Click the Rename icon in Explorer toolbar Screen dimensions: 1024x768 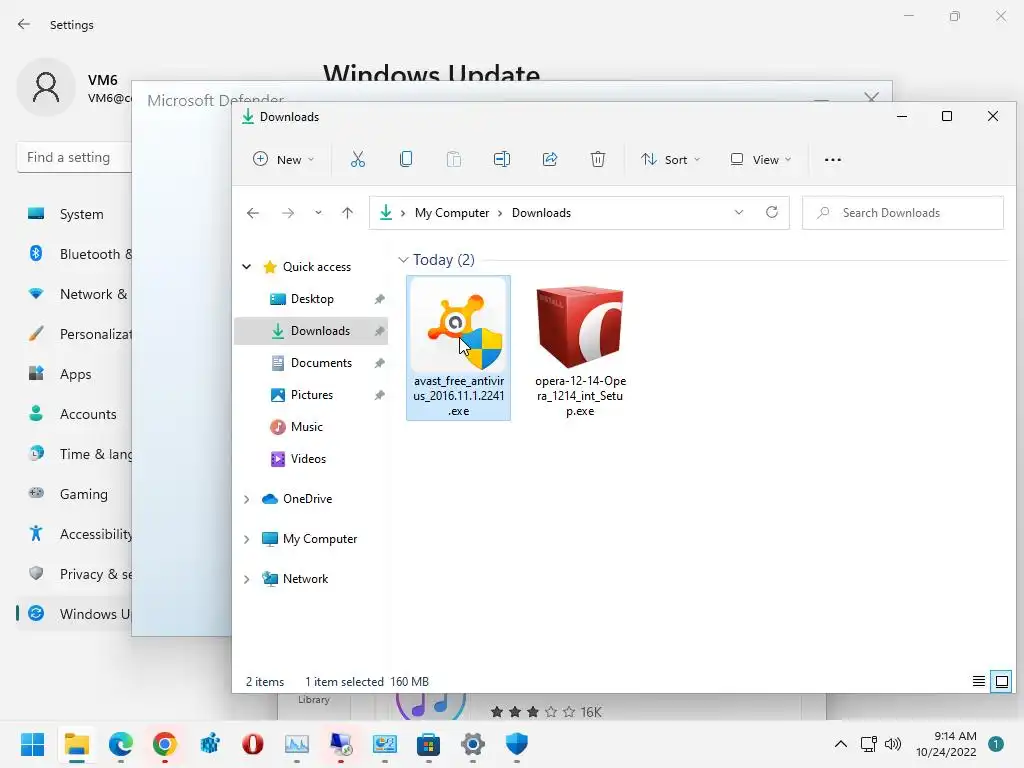coord(502,159)
